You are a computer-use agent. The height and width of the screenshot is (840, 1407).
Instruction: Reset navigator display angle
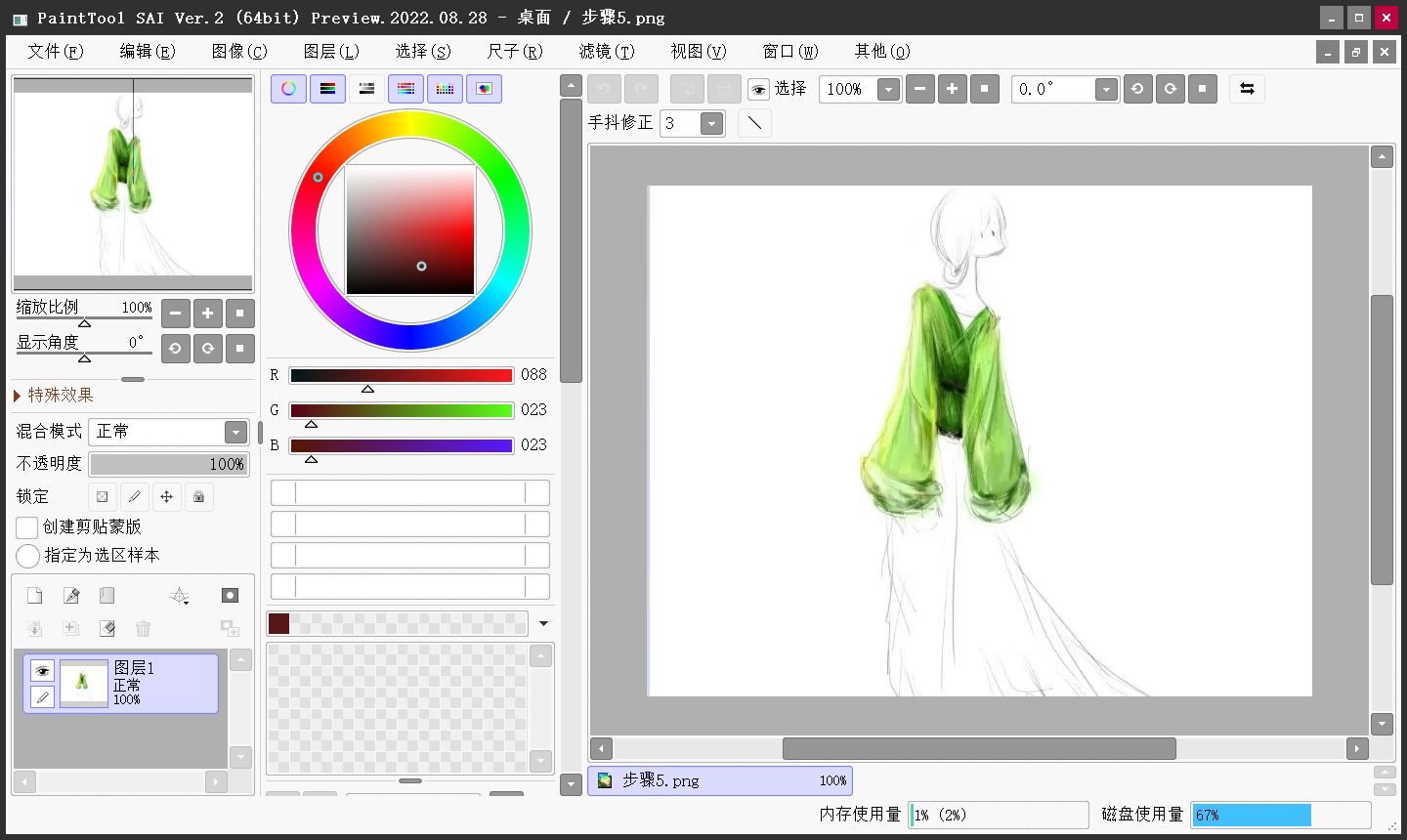pos(239,349)
